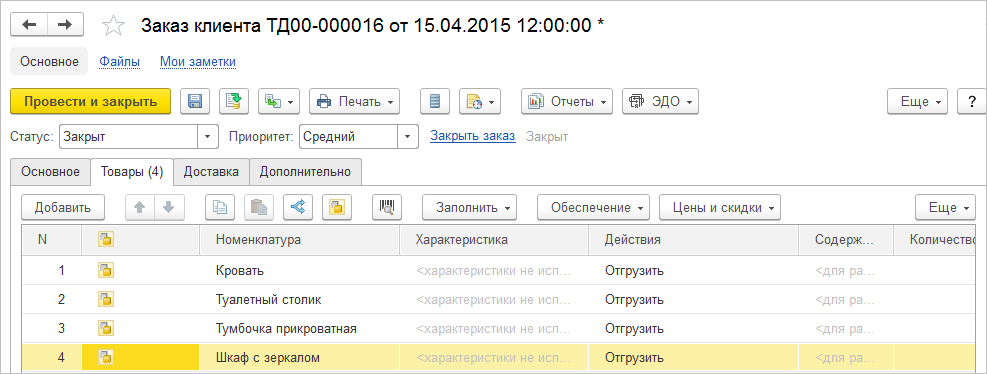Open the document structure list icon
The width and height of the screenshot is (987, 374).
tap(435, 101)
